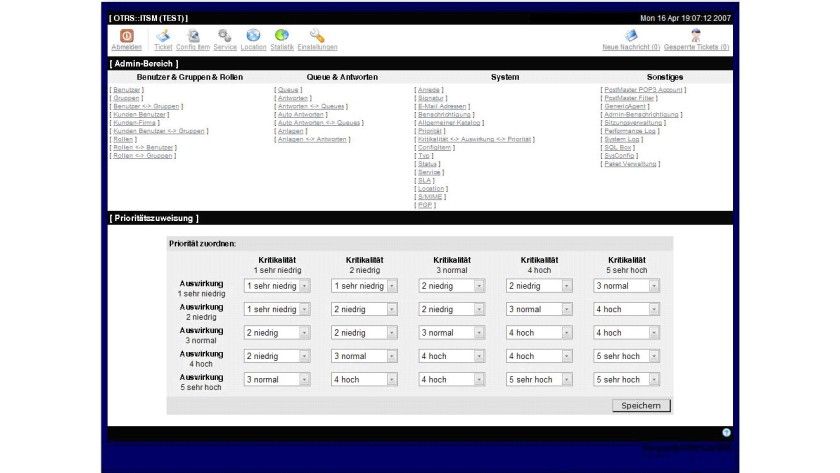Open the Location globe icon
The height and width of the screenshot is (473, 840).
253,35
